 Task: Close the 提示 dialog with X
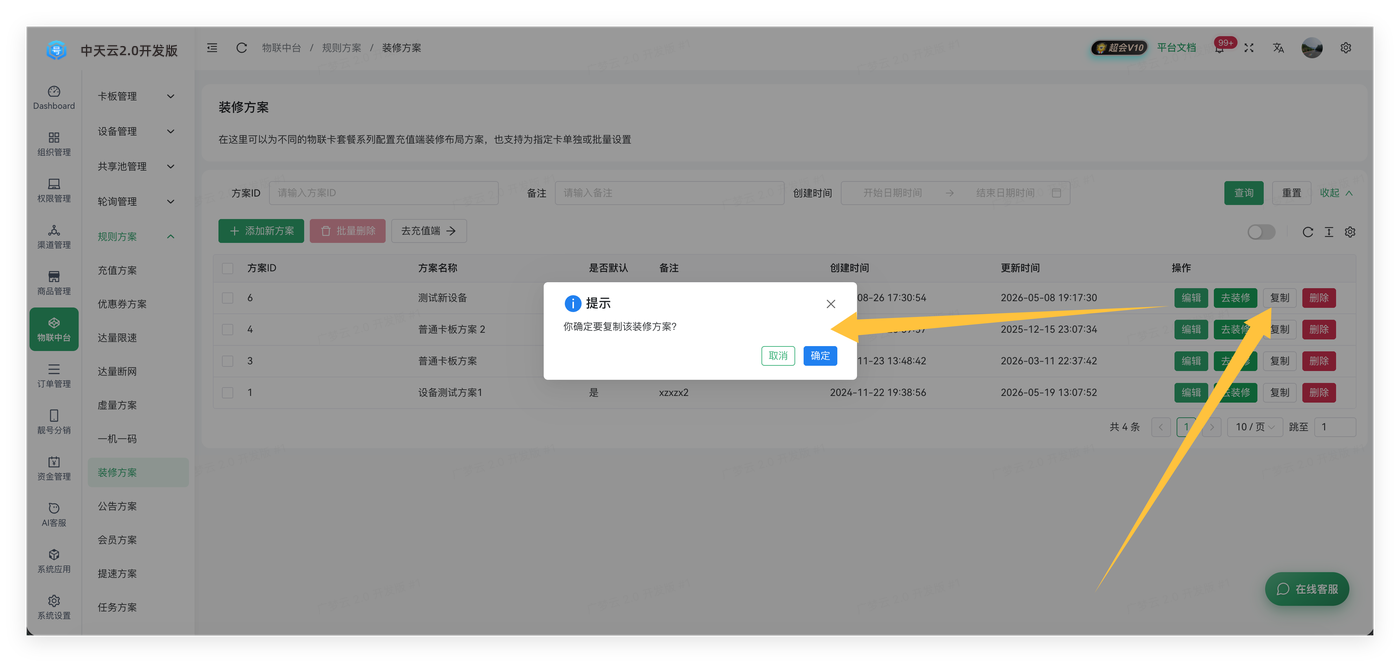[x=831, y=304]
